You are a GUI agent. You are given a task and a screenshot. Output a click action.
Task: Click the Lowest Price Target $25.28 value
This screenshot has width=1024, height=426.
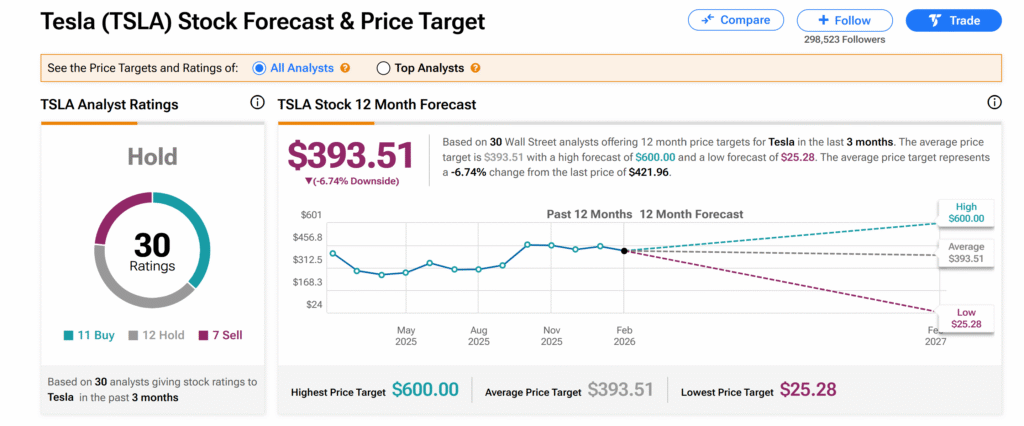coord(808,390)
